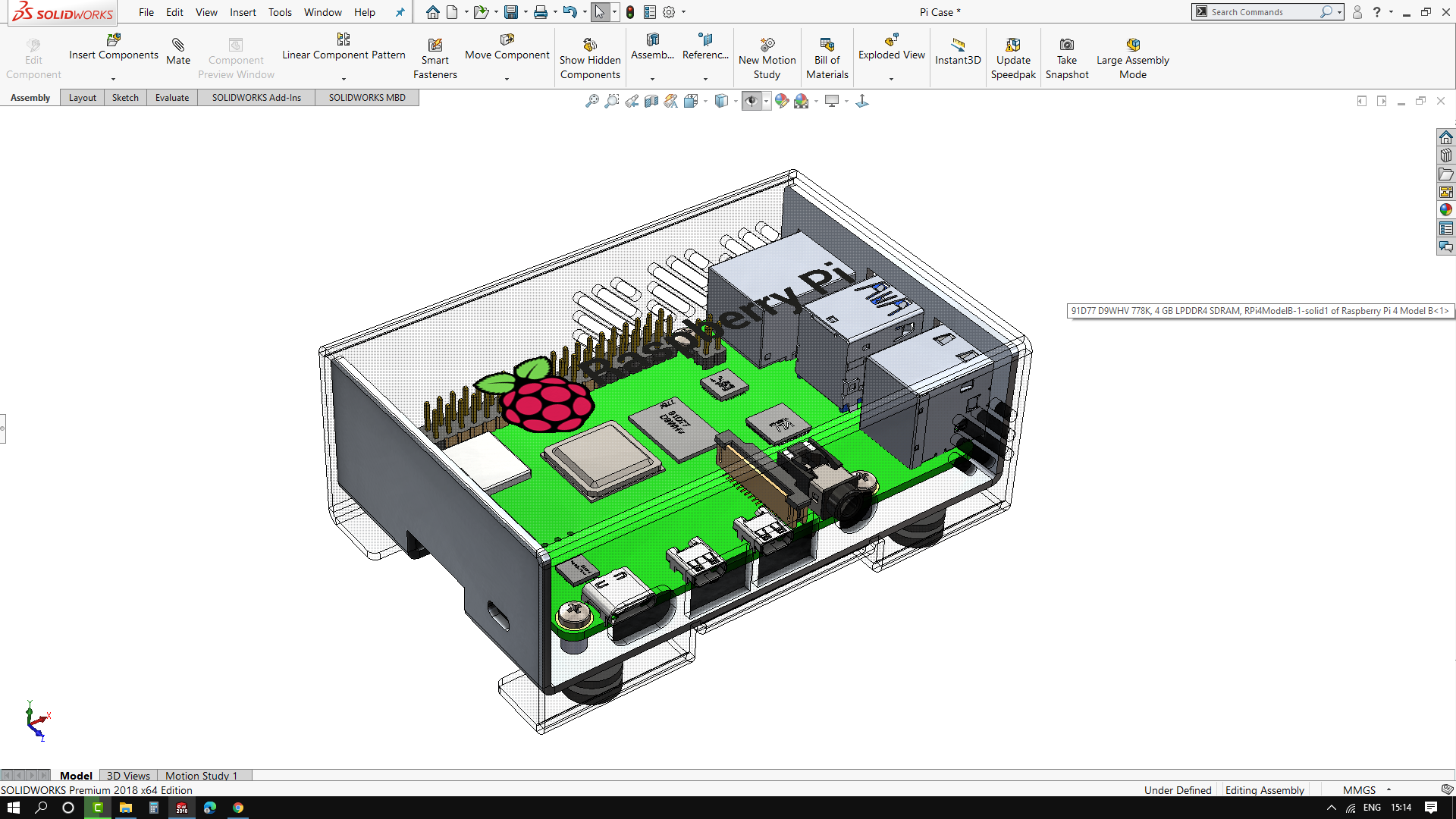This screenshot has height=819, width=1456.
Task: Open Reference Geometry tool
Action: [x=705, y=47]
